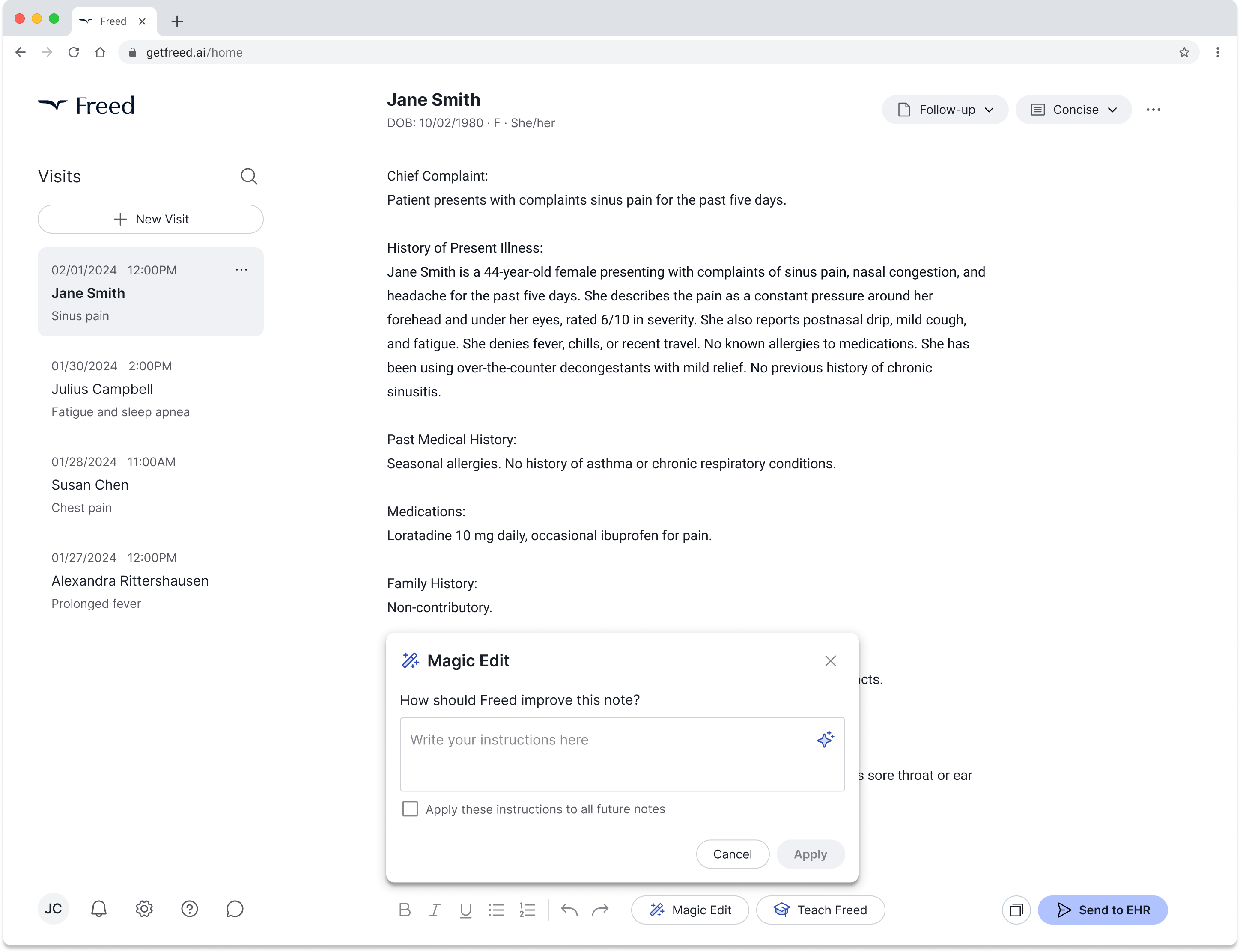
Task: Select the Freed browser tab
Action: tap(114, 21)
